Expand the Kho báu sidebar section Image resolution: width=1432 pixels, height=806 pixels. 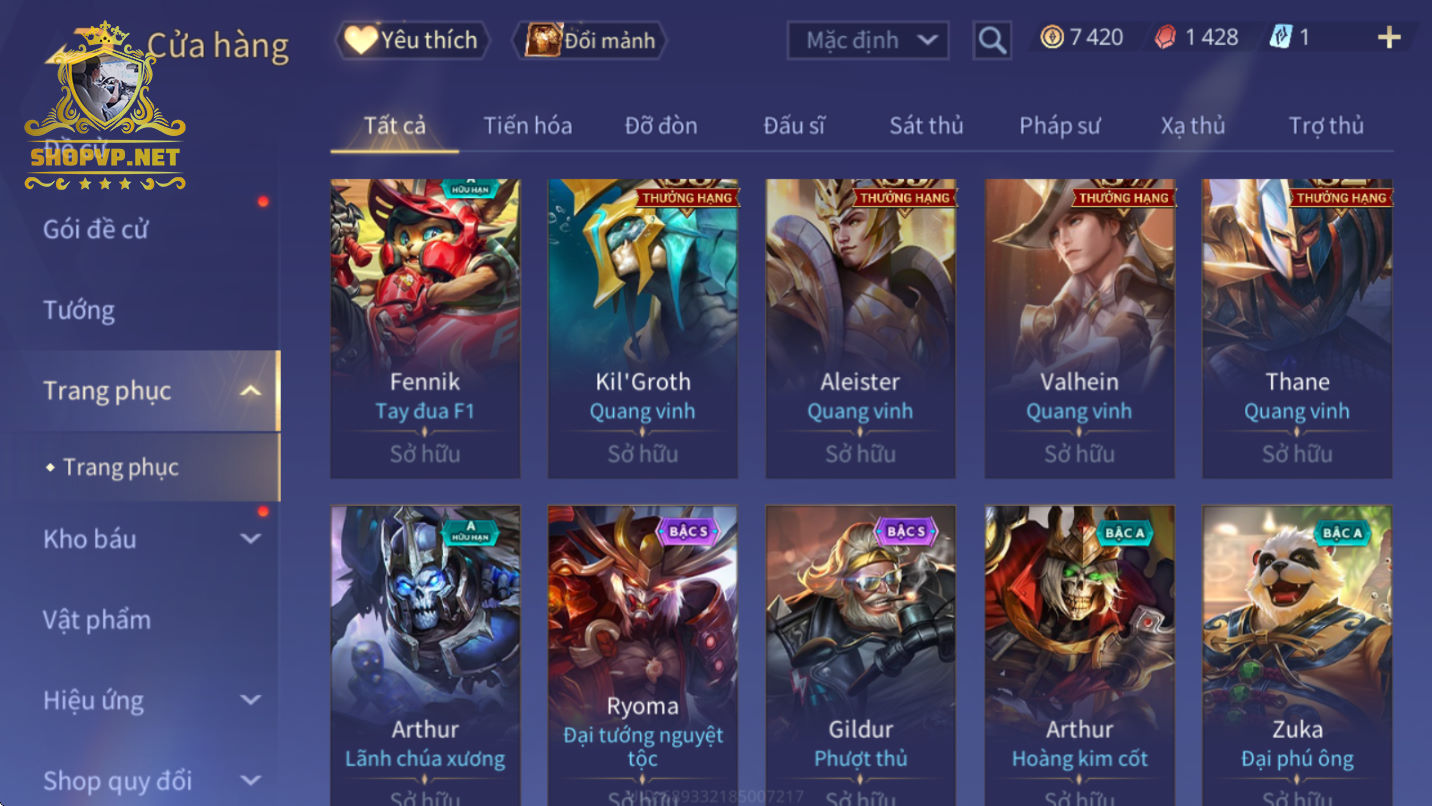tap(251, 539)
